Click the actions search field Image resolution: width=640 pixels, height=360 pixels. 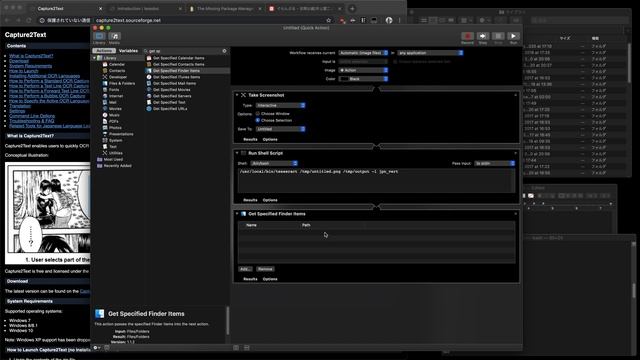[184, 51]
